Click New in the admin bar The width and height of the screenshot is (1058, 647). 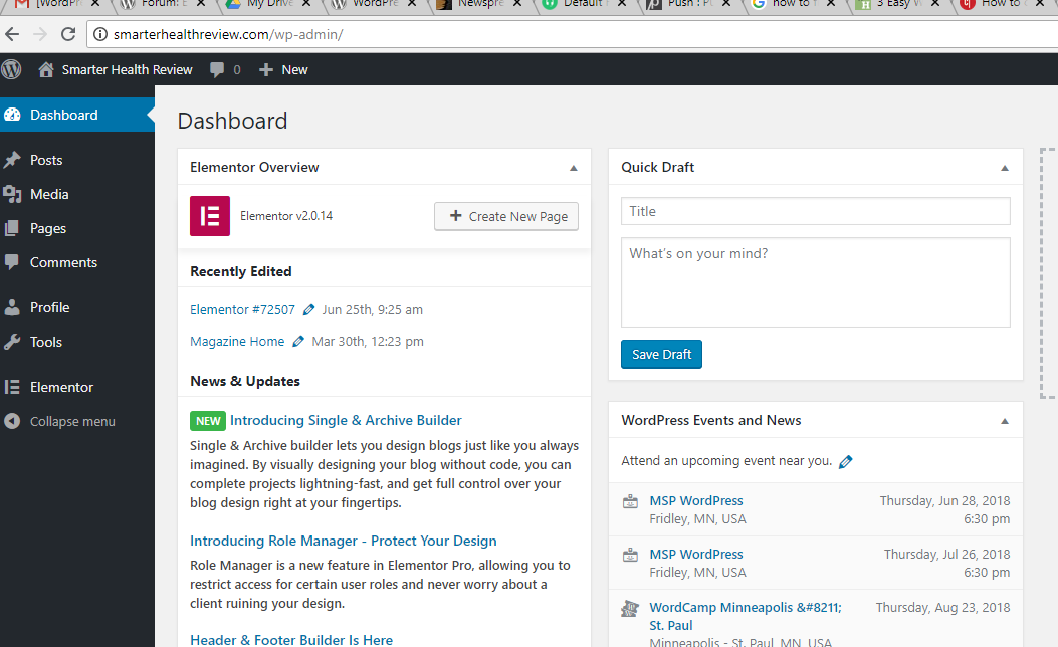coord(294,69)
